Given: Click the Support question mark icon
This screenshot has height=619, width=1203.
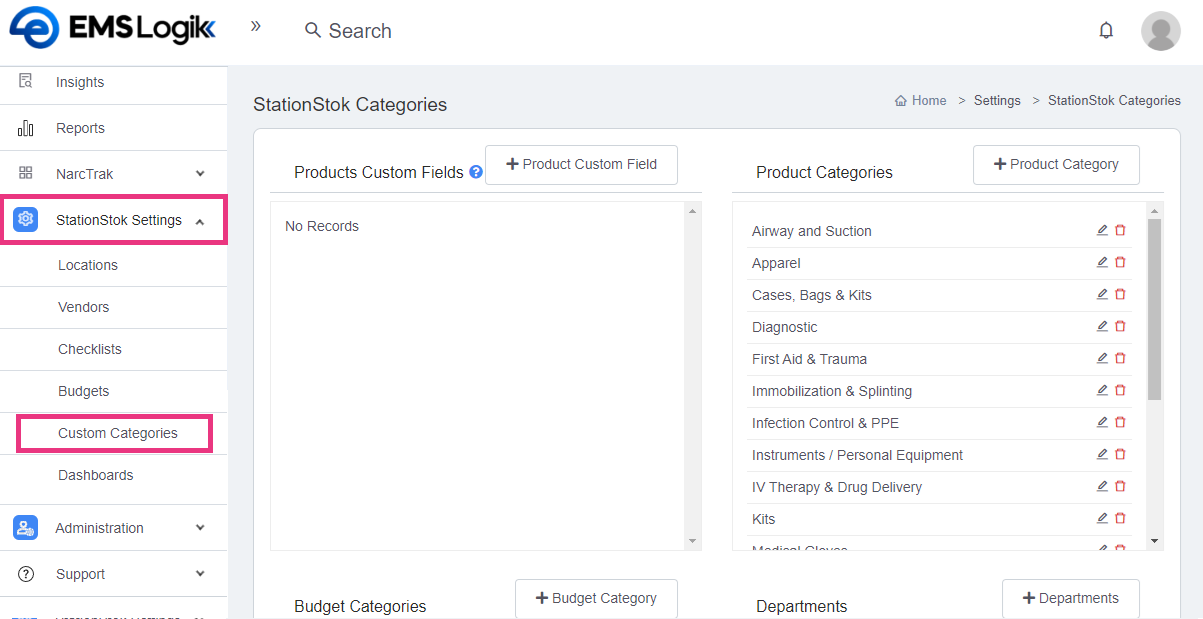Looking at the screenshot, I should click(26, 574).
